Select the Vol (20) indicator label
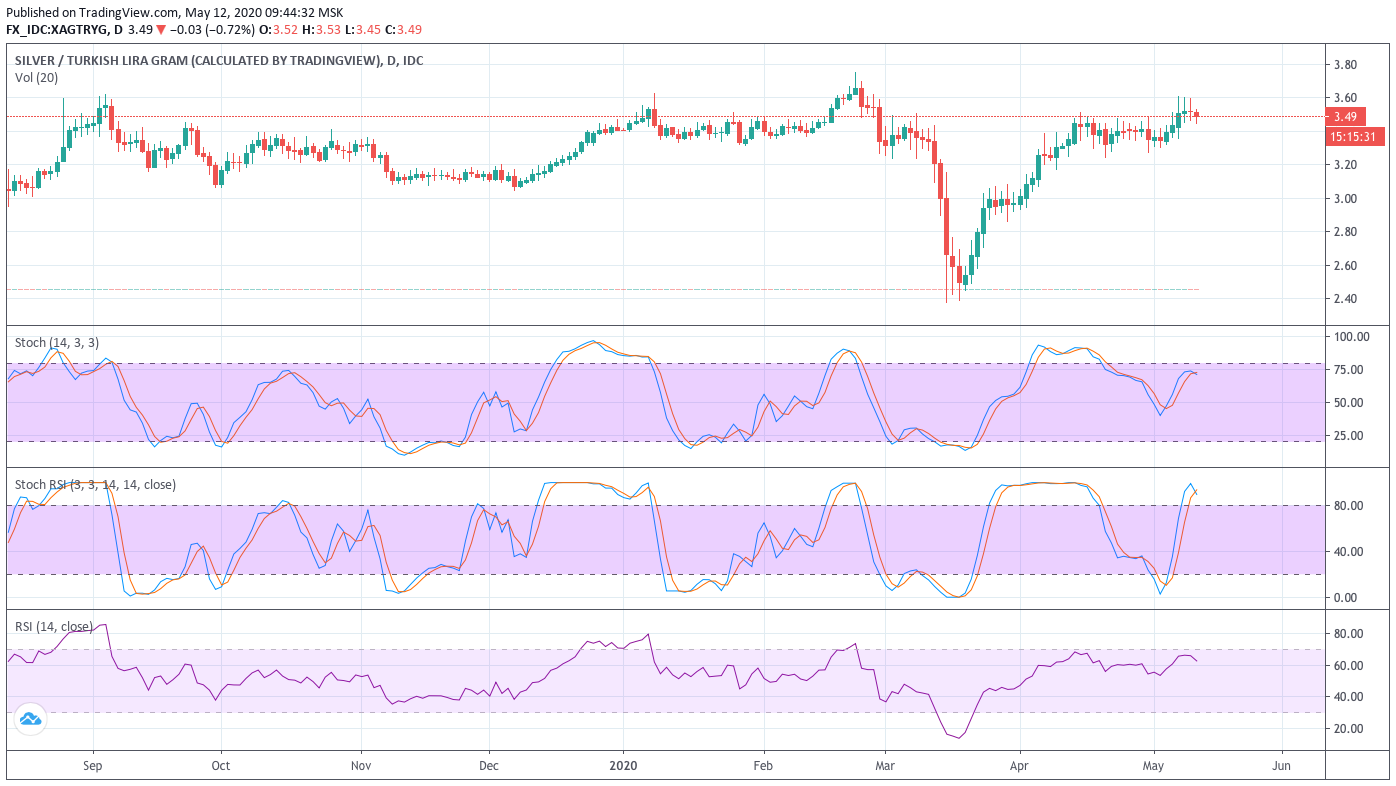The image size is (1396, 786). [x=36, y=78]
